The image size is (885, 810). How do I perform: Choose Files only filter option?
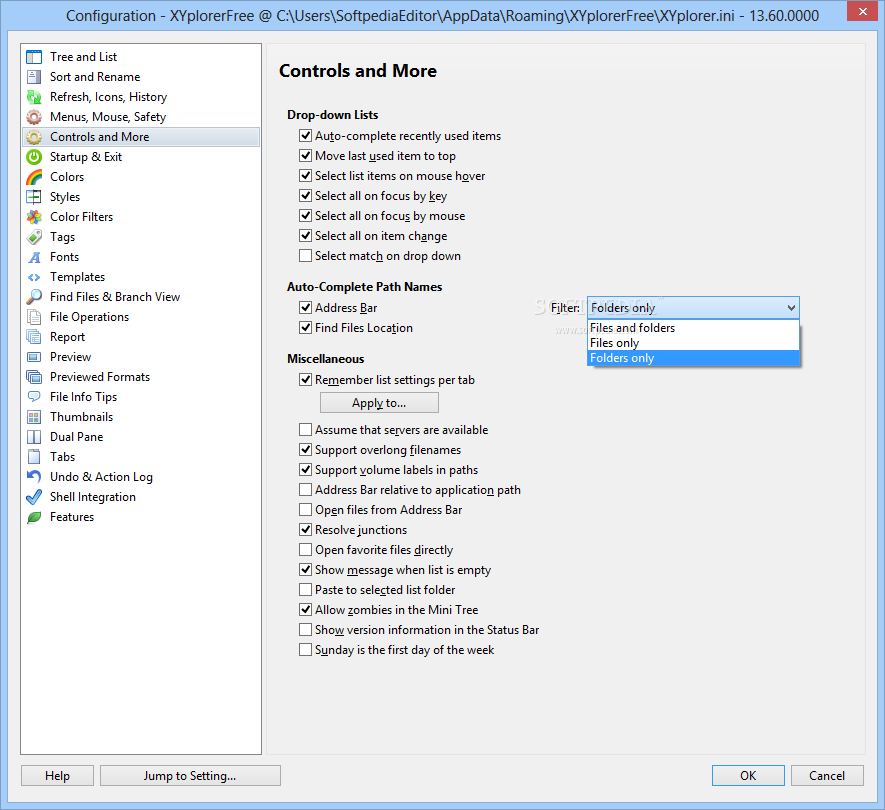point(693,343)
